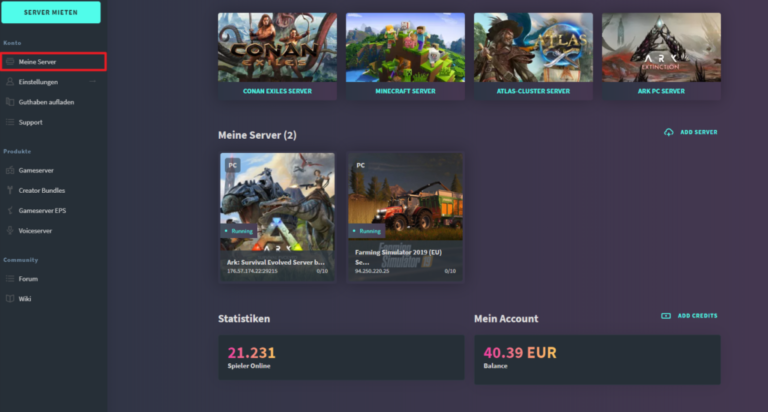
Task: Expand the Einstellungen submenu arrow
Action: (93, 82)
